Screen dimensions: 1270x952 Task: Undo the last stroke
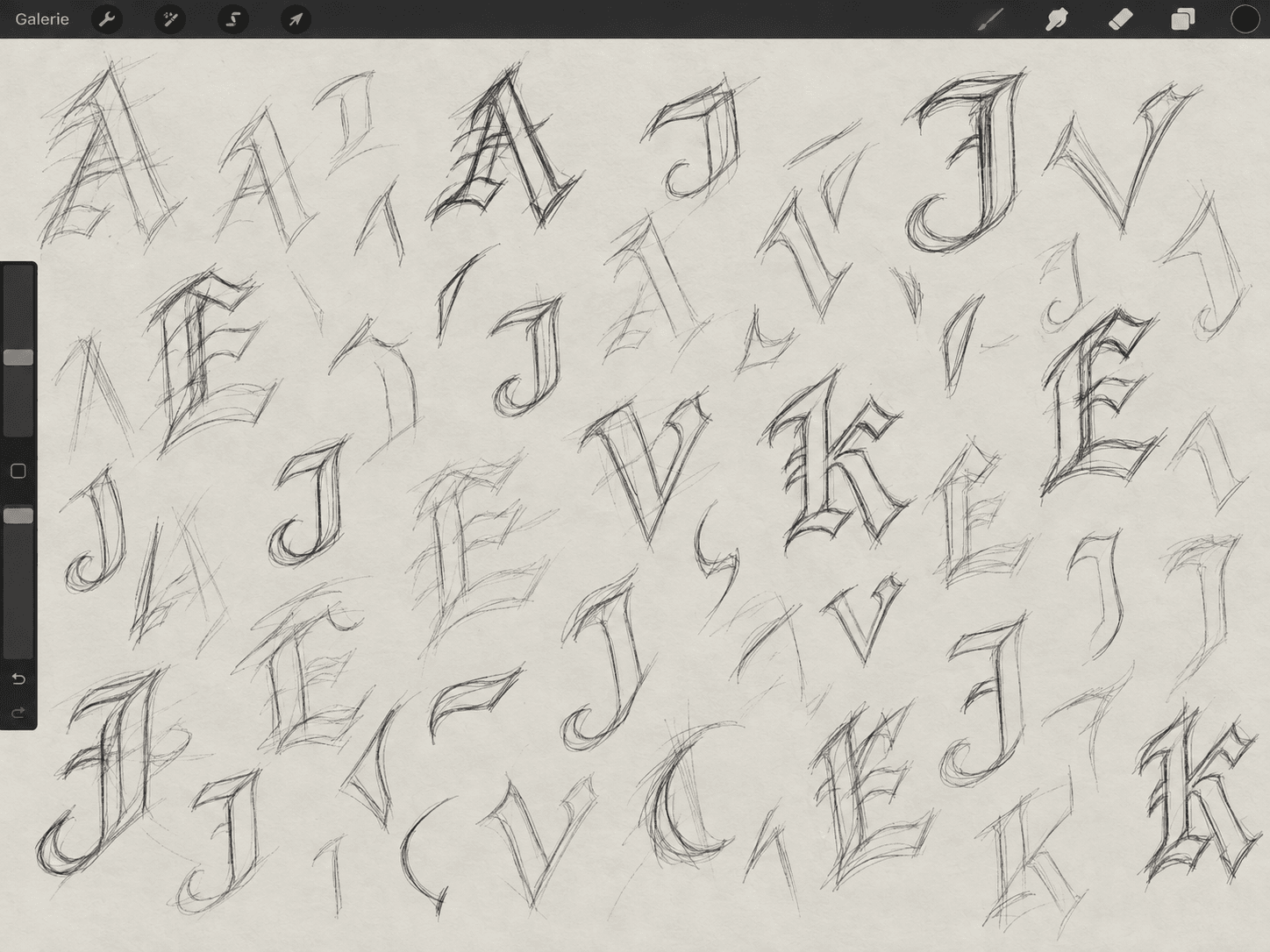tap(18, 679)
